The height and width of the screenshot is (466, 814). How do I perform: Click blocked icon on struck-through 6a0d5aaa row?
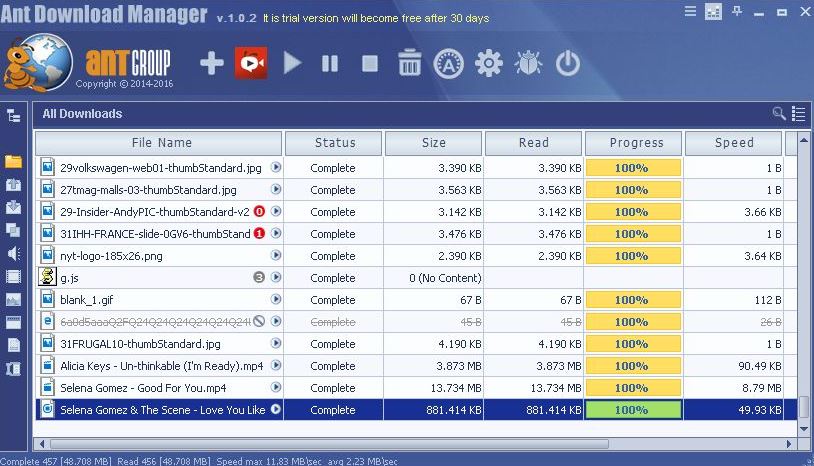point(259,321)
